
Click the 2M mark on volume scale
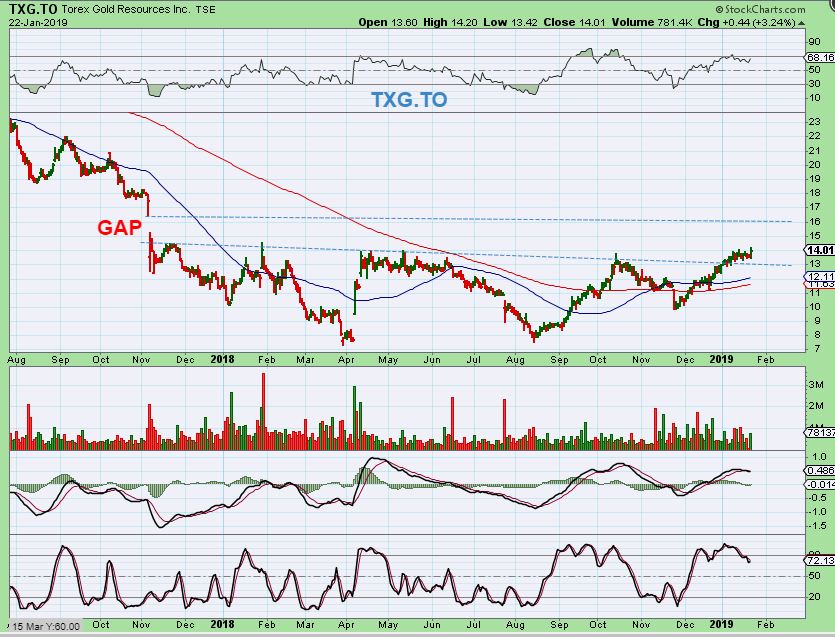point(816,406)
